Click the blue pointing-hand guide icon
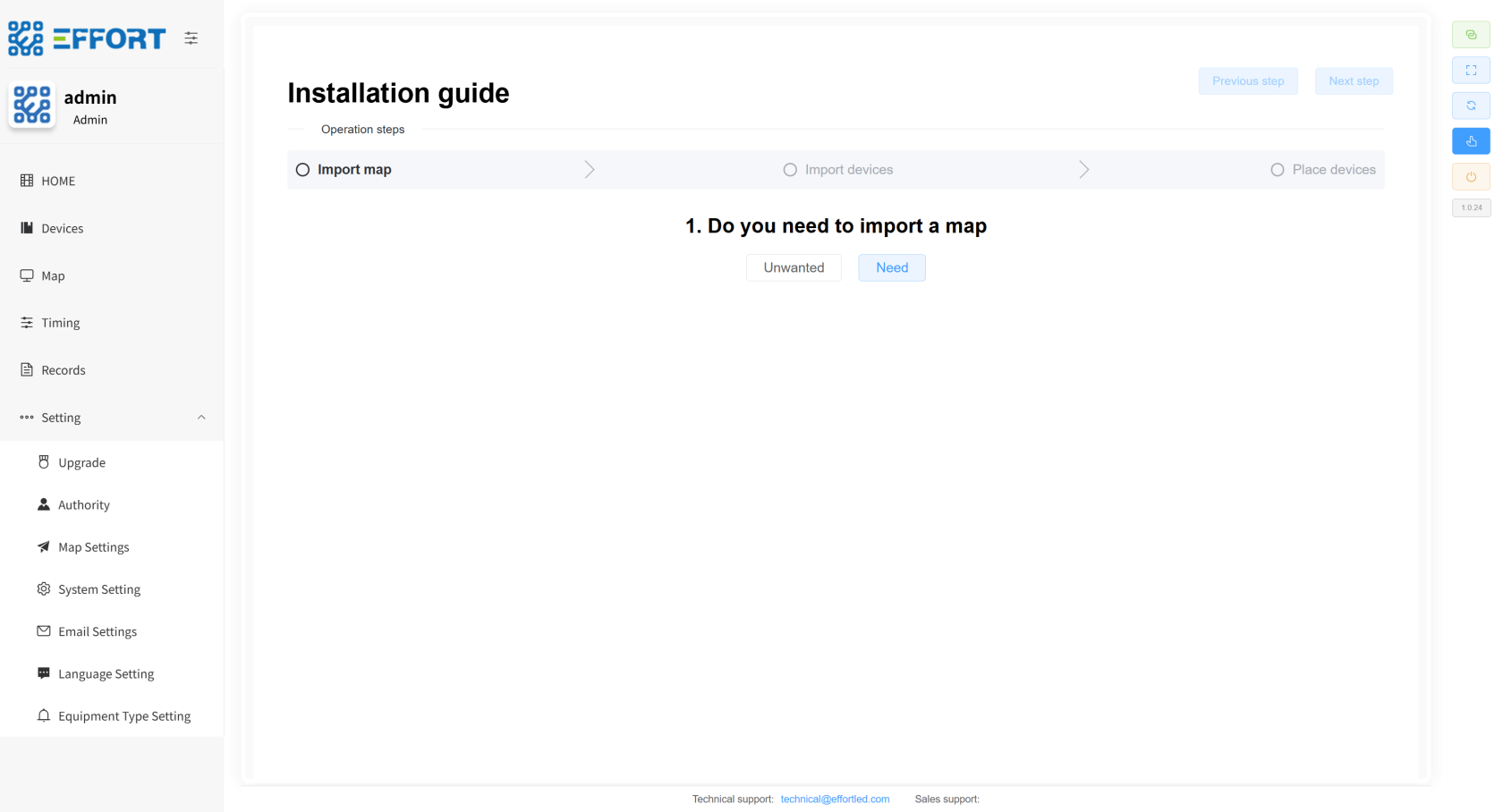The width and height of the screenshot is (1503, 812). tap(1471, 141)
